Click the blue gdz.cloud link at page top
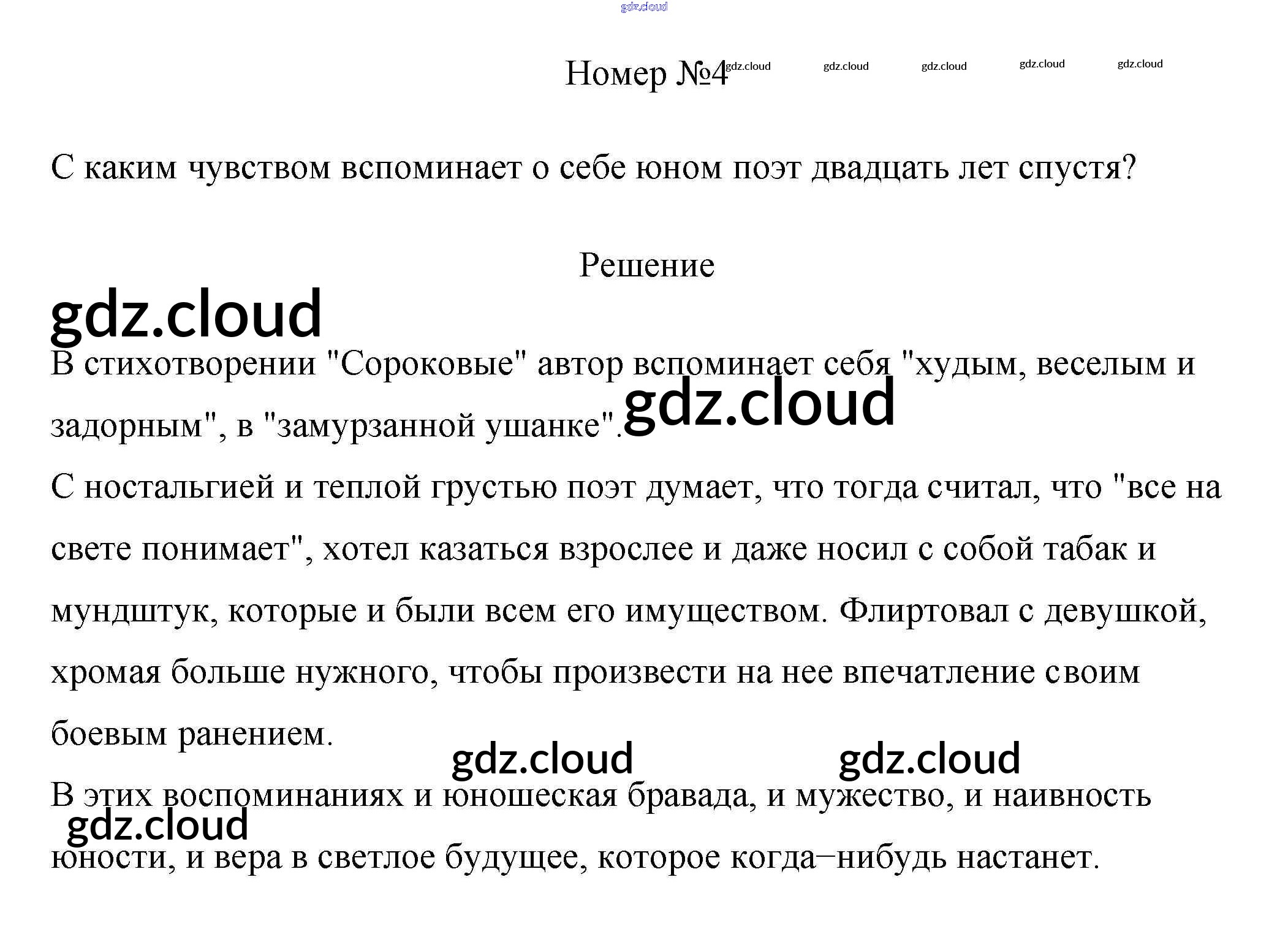 [643, 7]
